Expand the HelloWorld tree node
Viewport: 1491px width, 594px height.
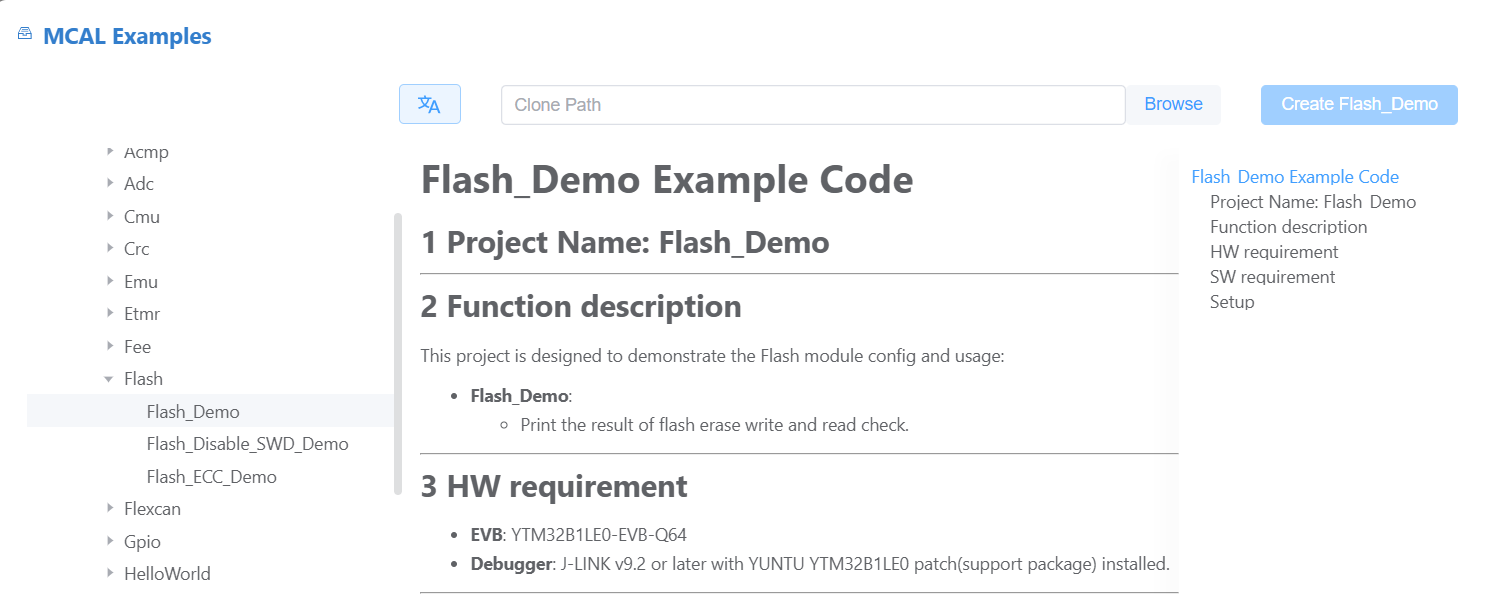pyautogui.click(x=110, y=573)
